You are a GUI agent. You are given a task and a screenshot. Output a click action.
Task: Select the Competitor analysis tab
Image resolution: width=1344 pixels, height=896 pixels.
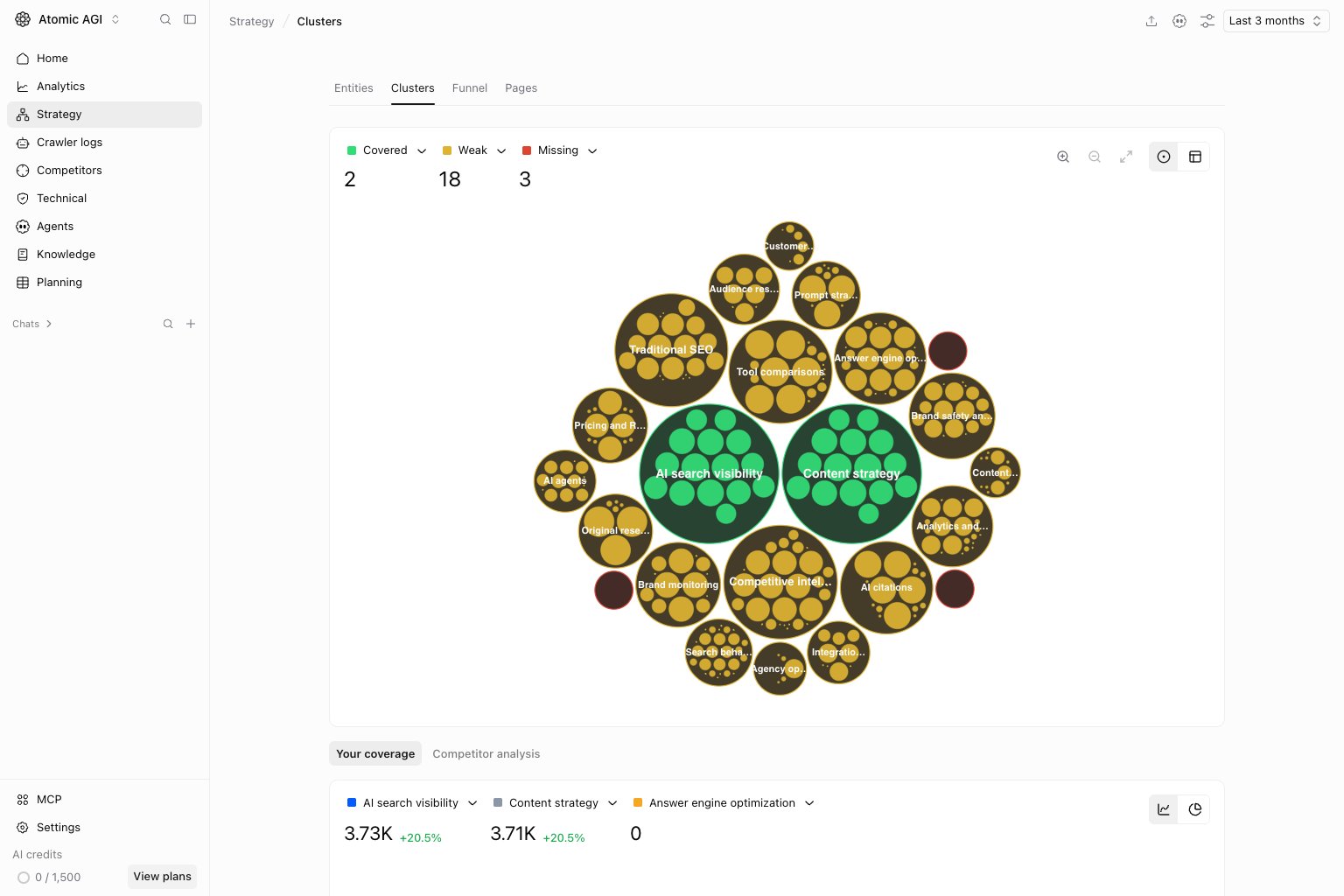coord(486,753)
